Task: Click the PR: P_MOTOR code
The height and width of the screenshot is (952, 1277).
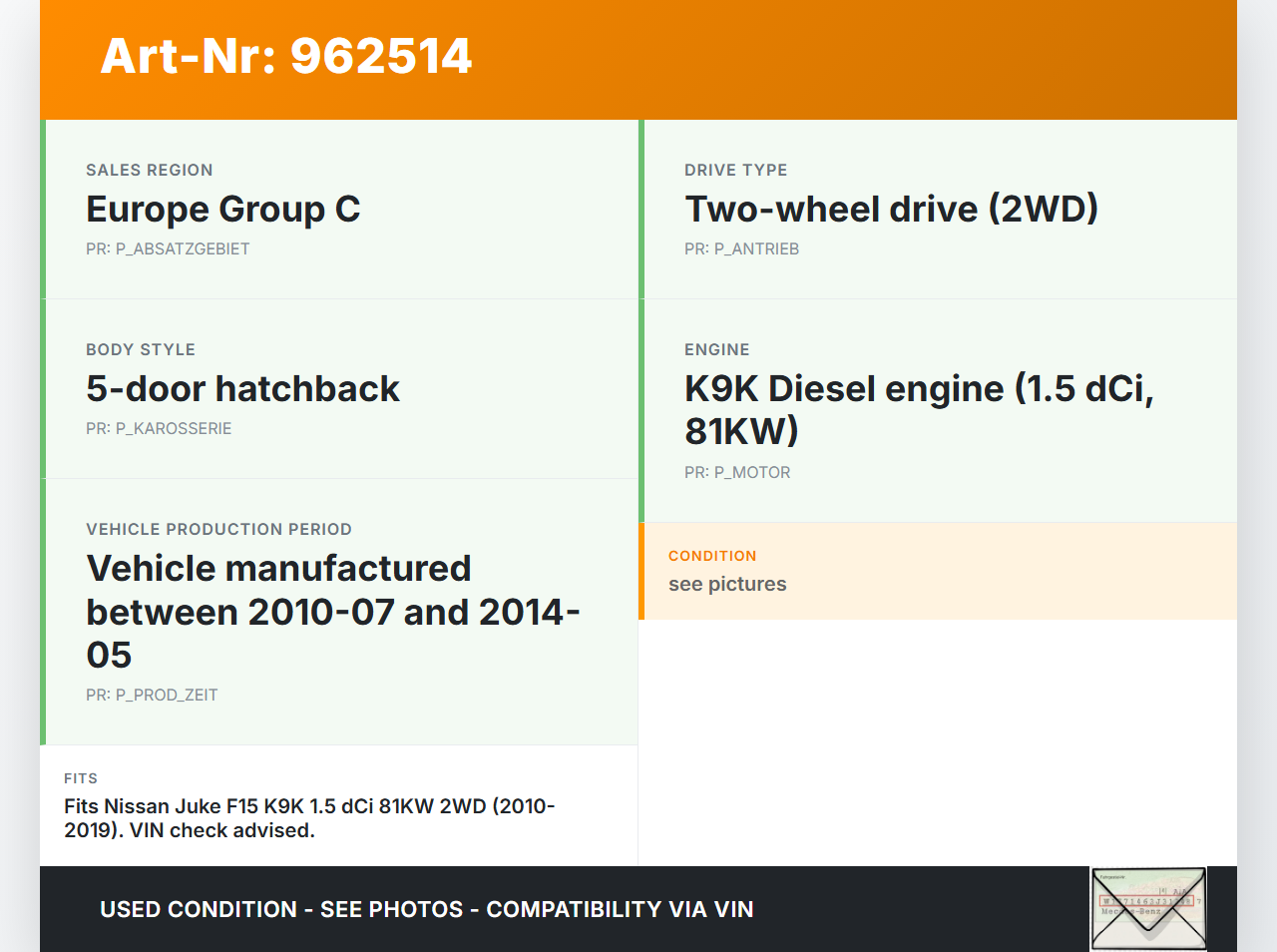Action: click(x=737, y=473)
